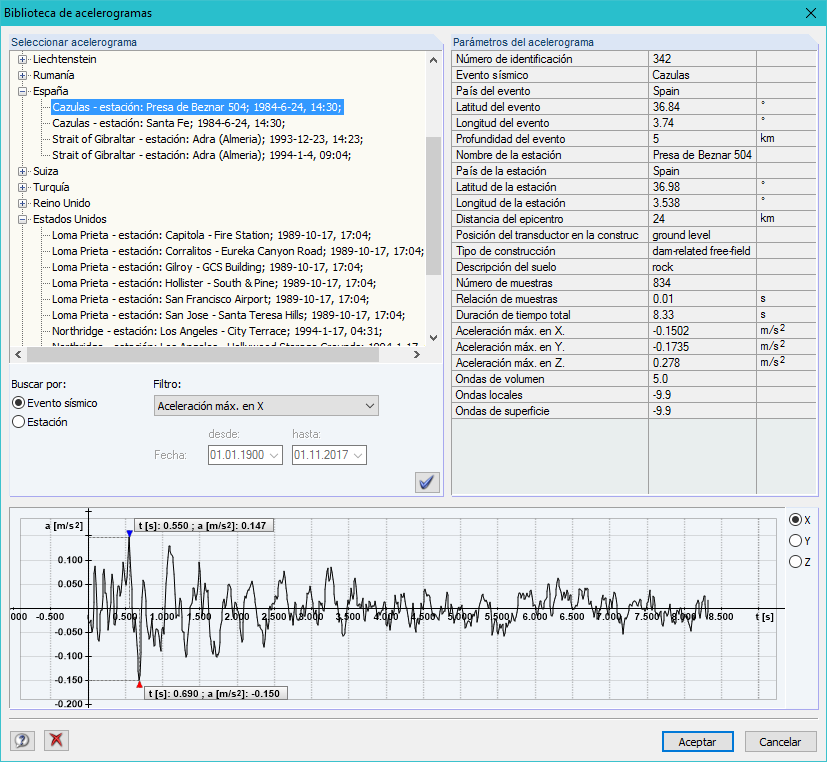The image size is (827, 762).
Task: Click the minimum tooltip t 0.690 a -0.150
Action: (x=216, y=693)
